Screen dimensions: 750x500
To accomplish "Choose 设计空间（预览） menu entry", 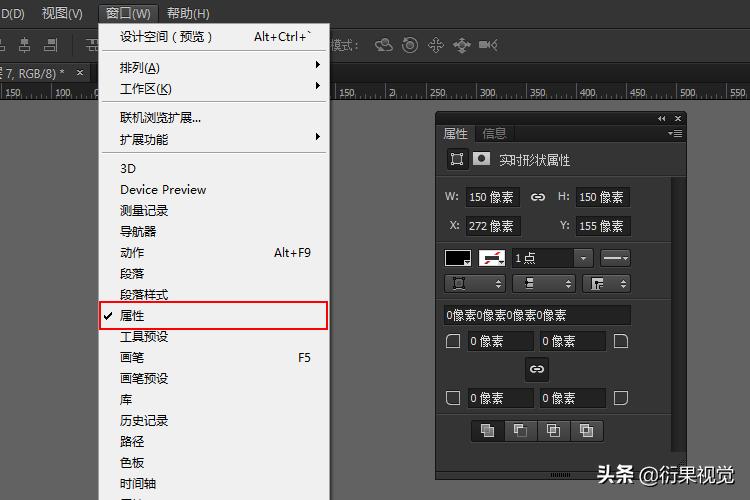I will point(214,37).
